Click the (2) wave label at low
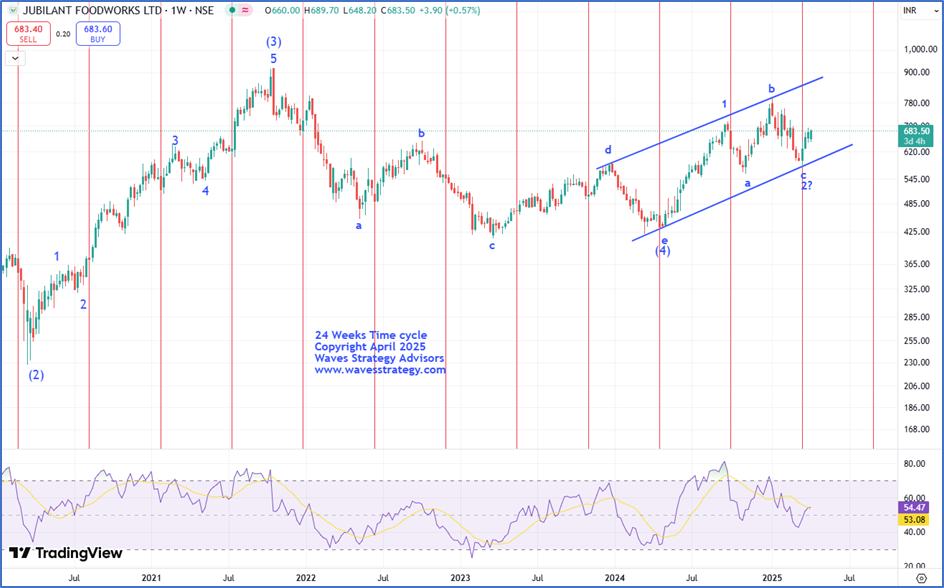This screenshot has width=944, height=588. 36,375
